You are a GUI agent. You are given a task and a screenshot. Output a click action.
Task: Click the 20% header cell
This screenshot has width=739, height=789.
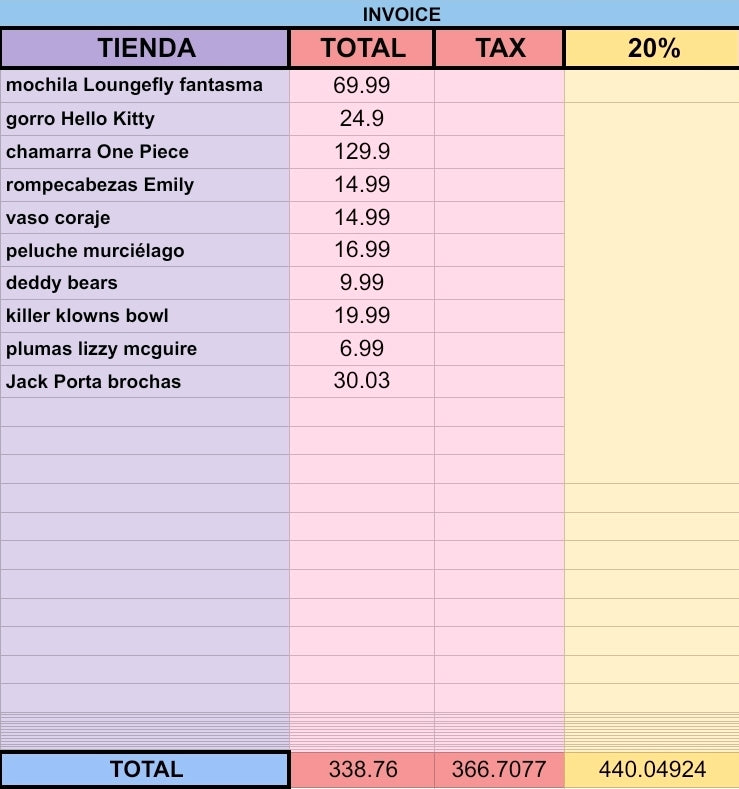pyautogui.click(x=652, y=48)
